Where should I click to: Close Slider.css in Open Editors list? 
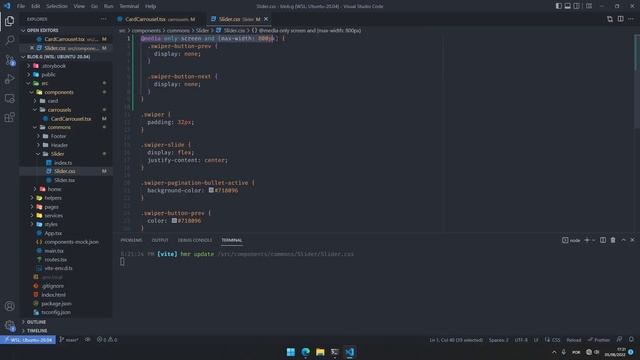tap(32, 48)
